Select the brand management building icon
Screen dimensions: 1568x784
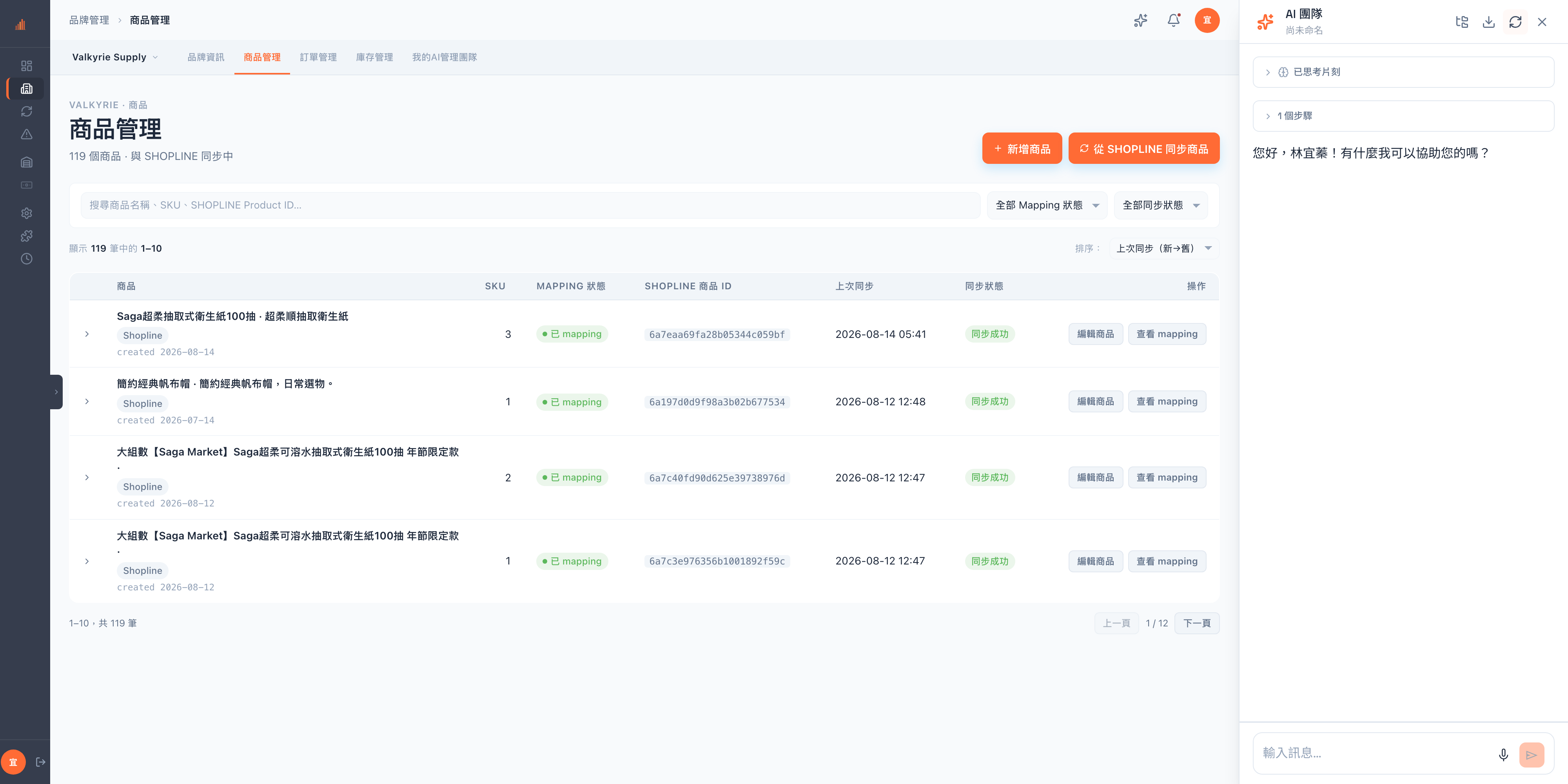[26, 88]
